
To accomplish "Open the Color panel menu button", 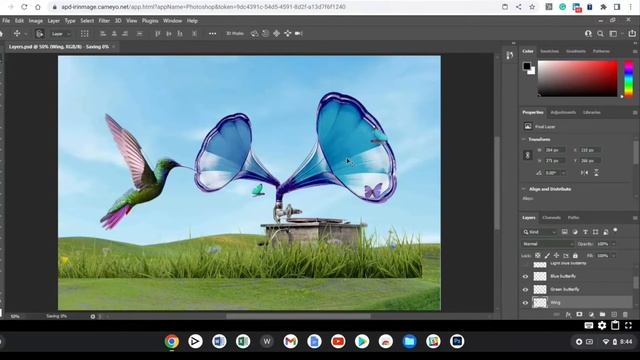I will tap(635, 51).
